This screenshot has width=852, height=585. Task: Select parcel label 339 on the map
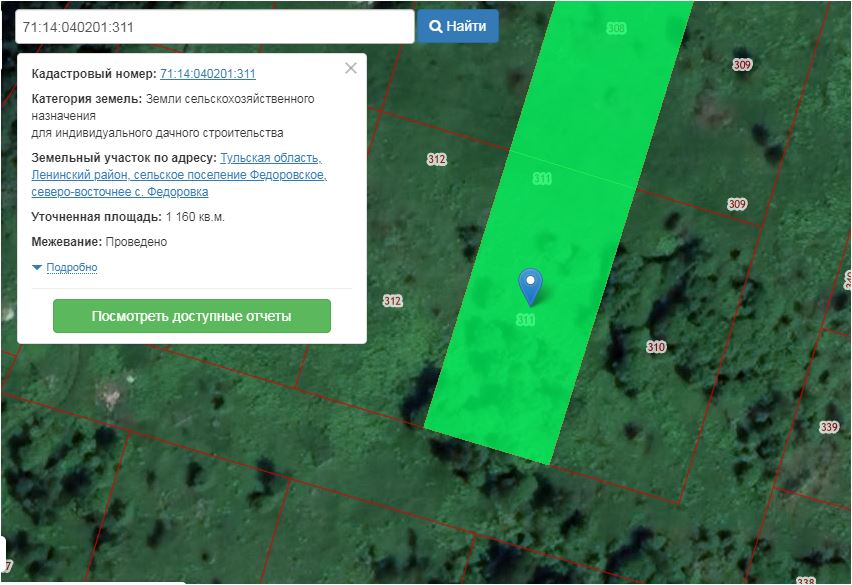829,427
